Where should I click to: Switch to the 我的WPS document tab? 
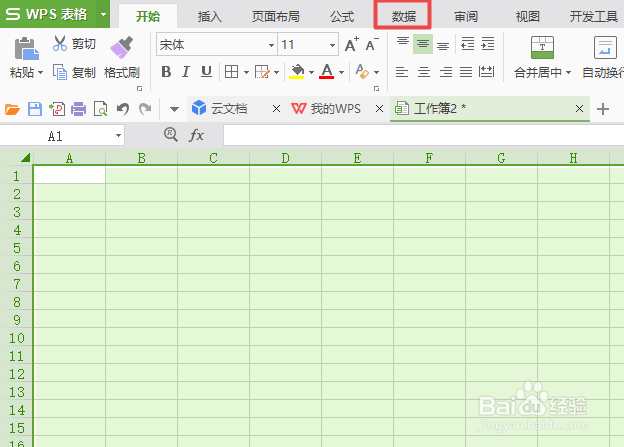click(x=336, y=108)
